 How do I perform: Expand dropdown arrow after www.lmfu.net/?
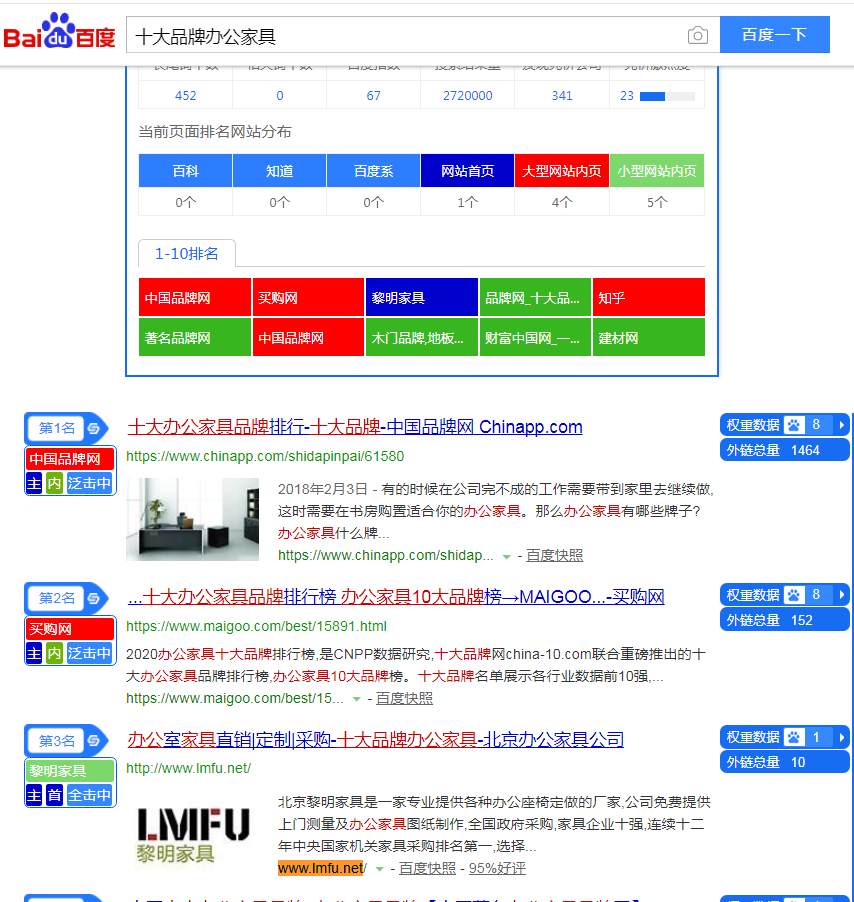(x=380, y=869)
